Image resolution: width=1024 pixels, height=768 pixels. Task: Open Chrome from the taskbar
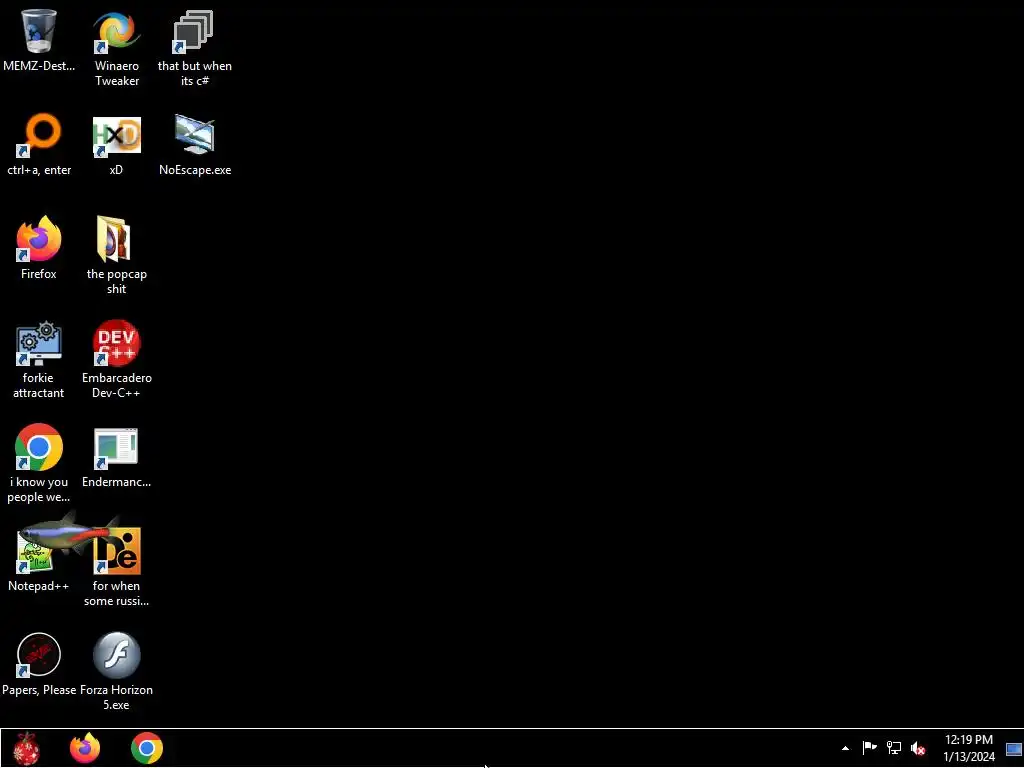(147, 748)
